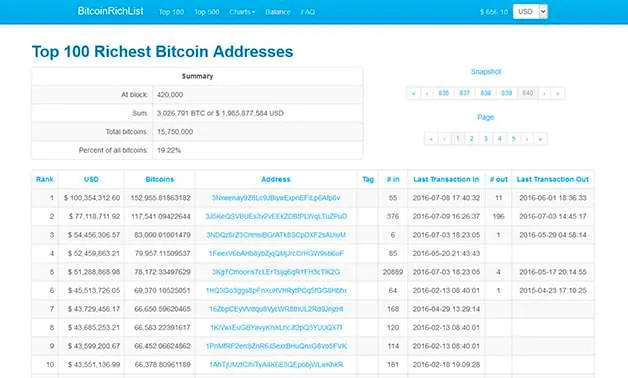The width and height of the screenshot is (628, 378).
Task: Click the 19.22% percent value
Action: pos(169,151)
